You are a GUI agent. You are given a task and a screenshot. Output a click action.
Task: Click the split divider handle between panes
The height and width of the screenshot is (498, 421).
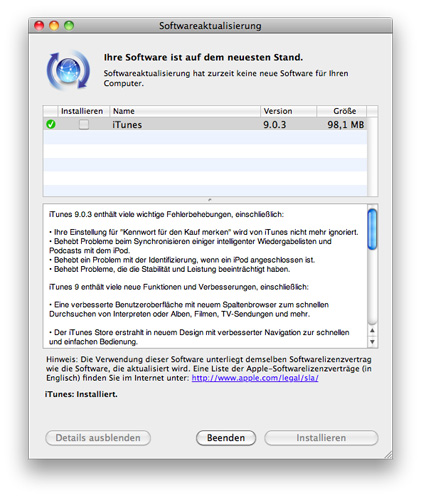click(x=210, y=200)
